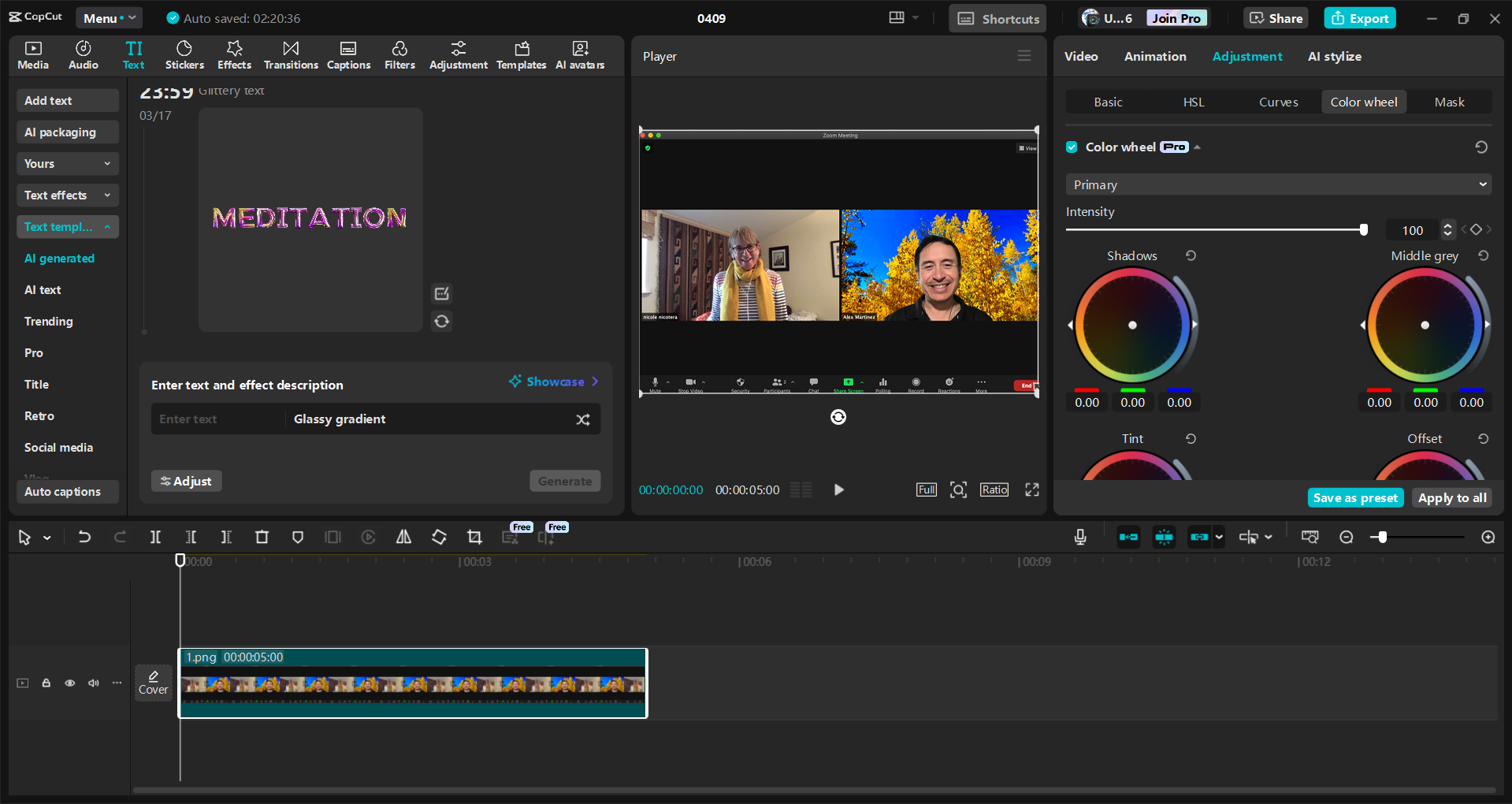Click the delete clip trash icon
1512x804 pixels.
pyautogui.click(x=262, y=537)
